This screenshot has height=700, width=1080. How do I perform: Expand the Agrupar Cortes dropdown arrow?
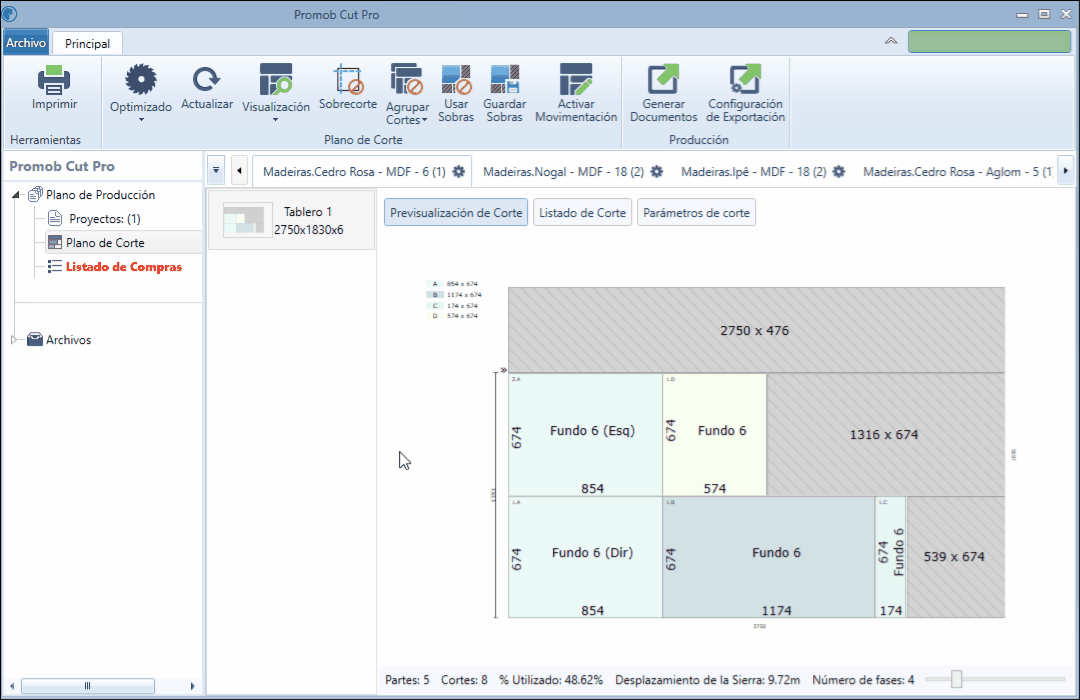pyautogui.click(x=424, y=120)
